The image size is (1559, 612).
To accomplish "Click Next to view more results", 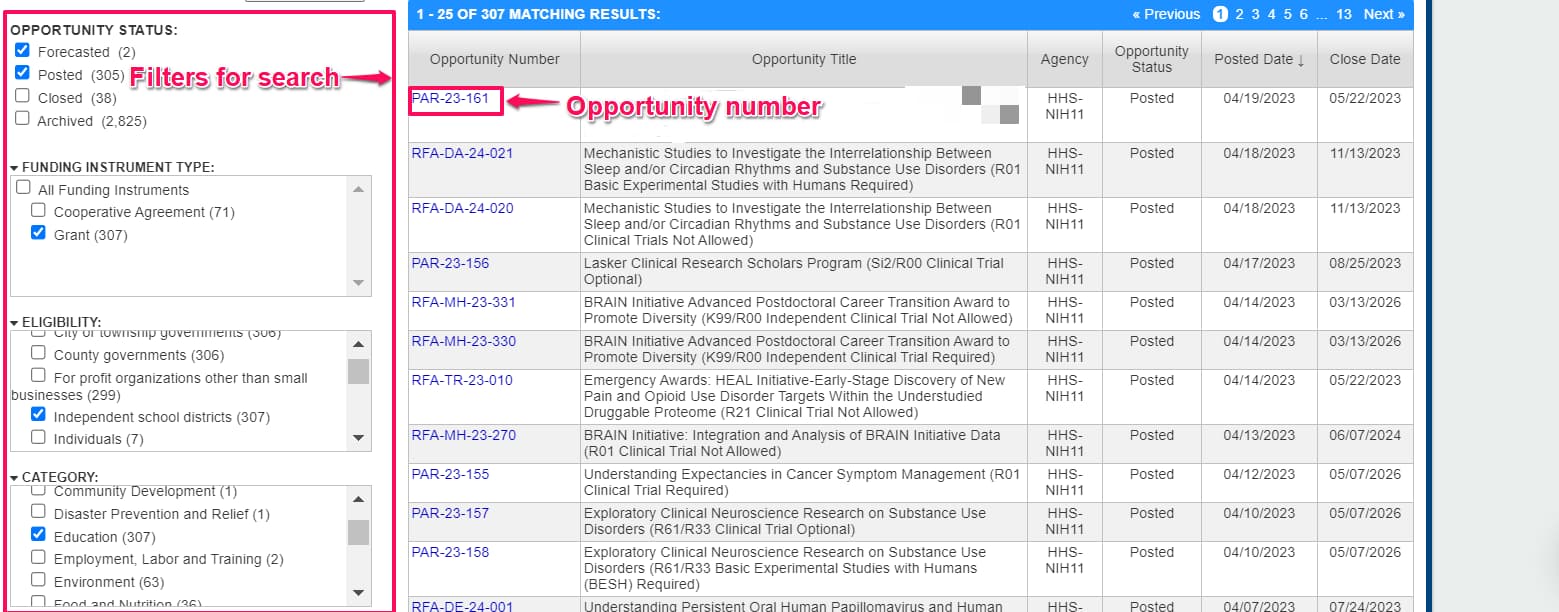I will pos(1383,14).
